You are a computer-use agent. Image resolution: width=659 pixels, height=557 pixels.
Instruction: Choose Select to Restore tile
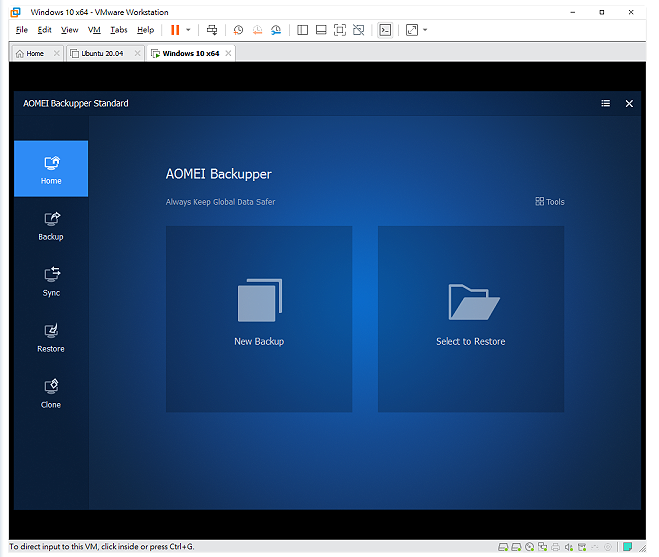coord(471,319)
